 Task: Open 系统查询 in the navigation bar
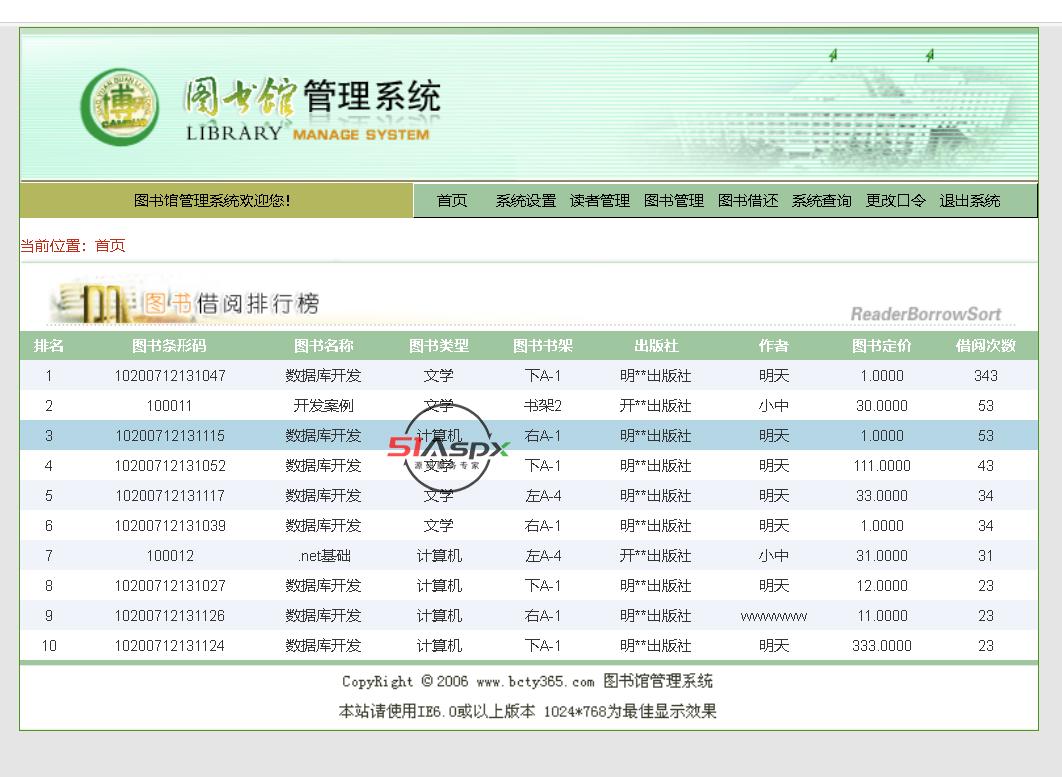(x=821, y=201)
